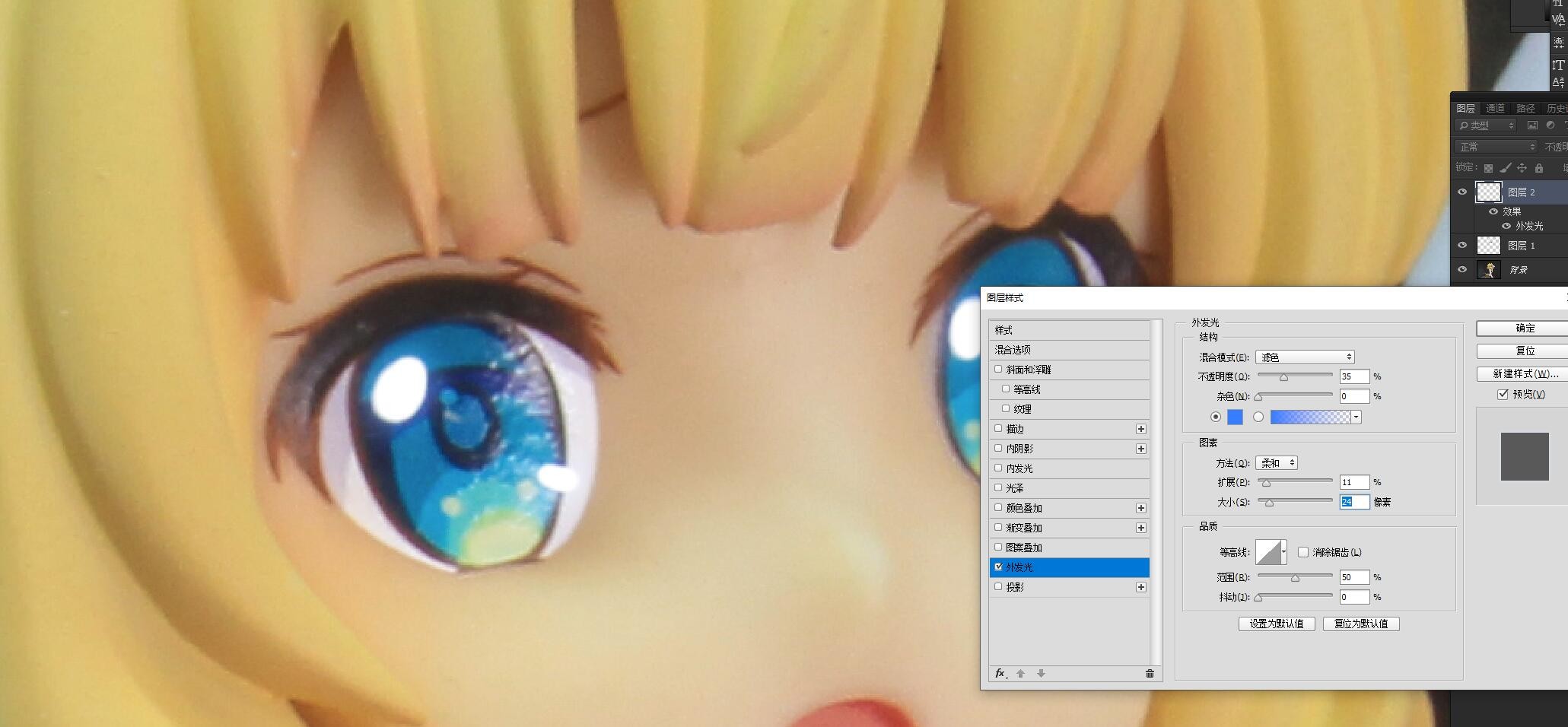Viewport: 1568px width, 727px height.
Task: Hide 图层 1 with its eye icon
Action: pos(1461,245)
